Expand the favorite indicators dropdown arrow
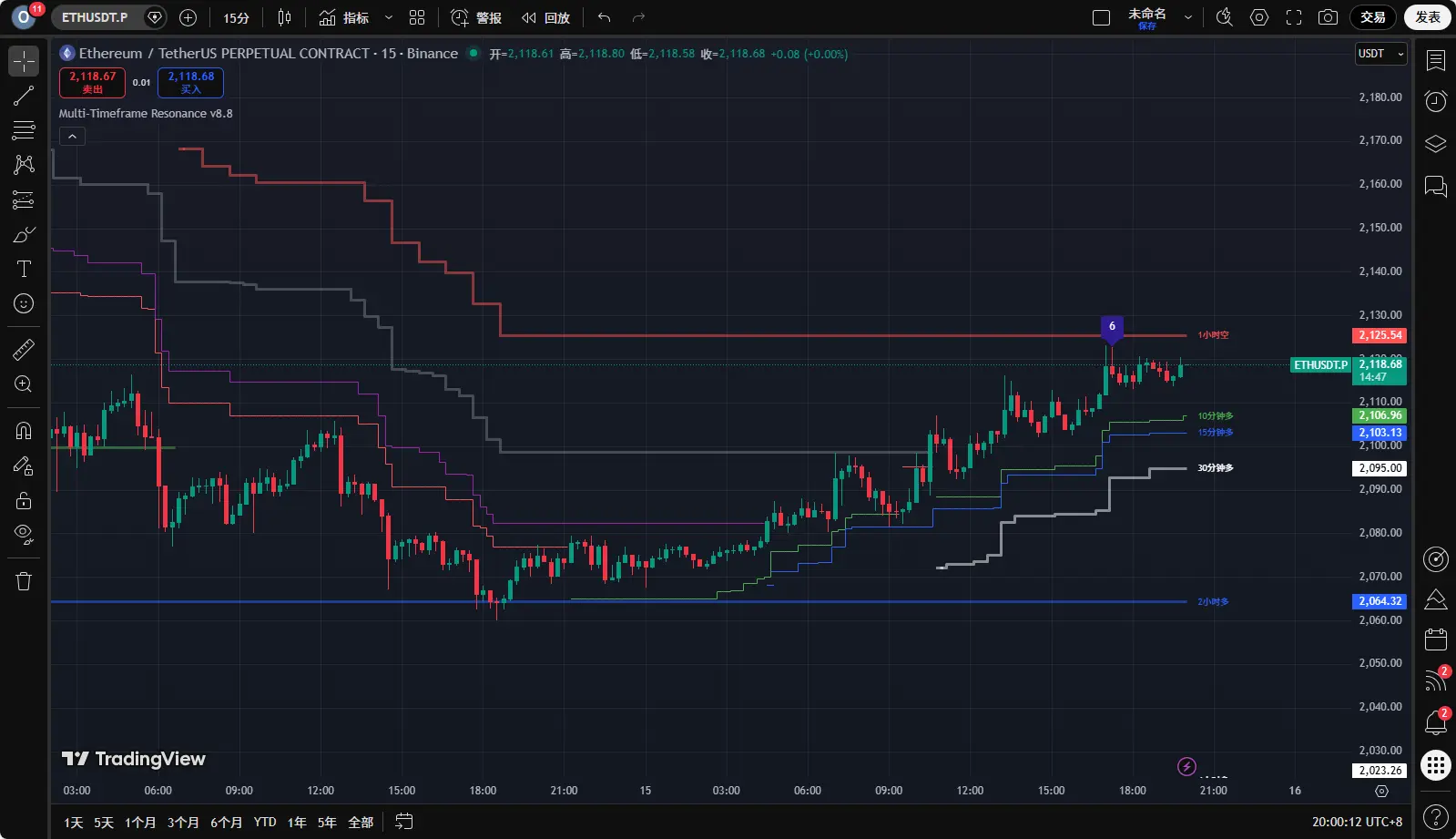 click(x=389, y=17)
